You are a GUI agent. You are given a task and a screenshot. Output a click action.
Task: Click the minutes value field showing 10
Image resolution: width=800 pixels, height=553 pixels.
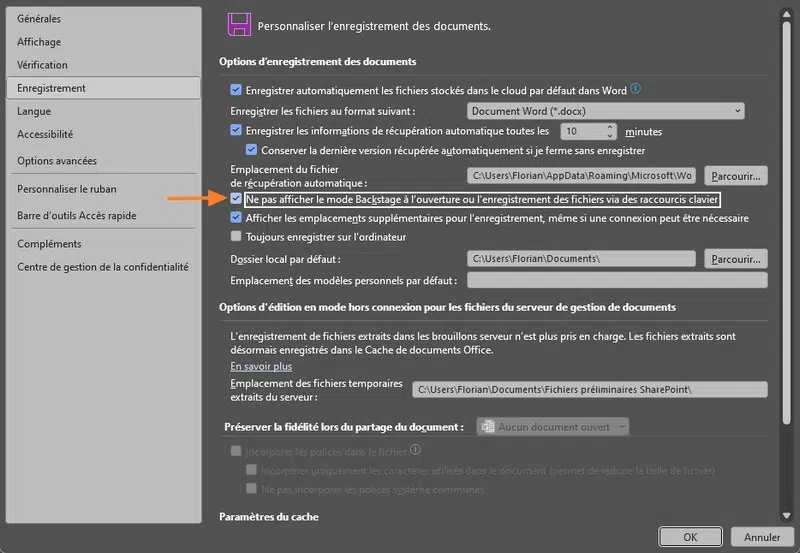point(583,132)
